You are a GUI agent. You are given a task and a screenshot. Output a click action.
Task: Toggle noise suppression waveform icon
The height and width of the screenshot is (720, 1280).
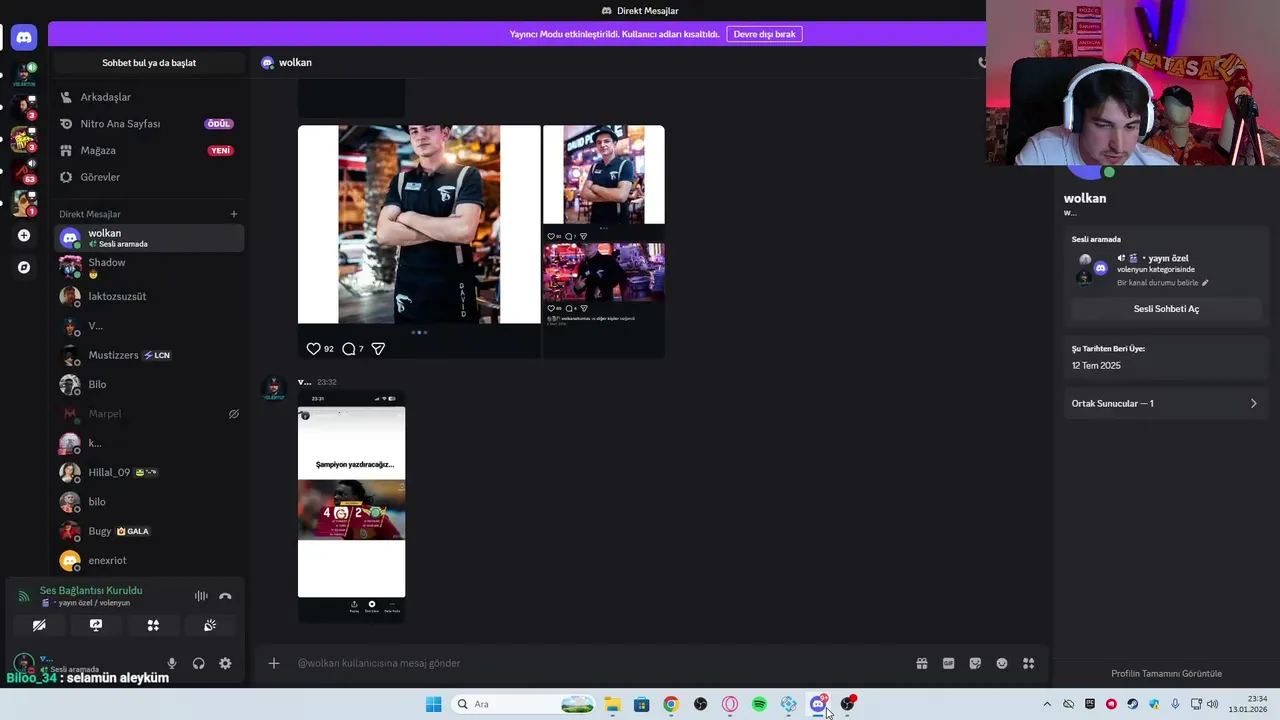[x=201, y=596]
